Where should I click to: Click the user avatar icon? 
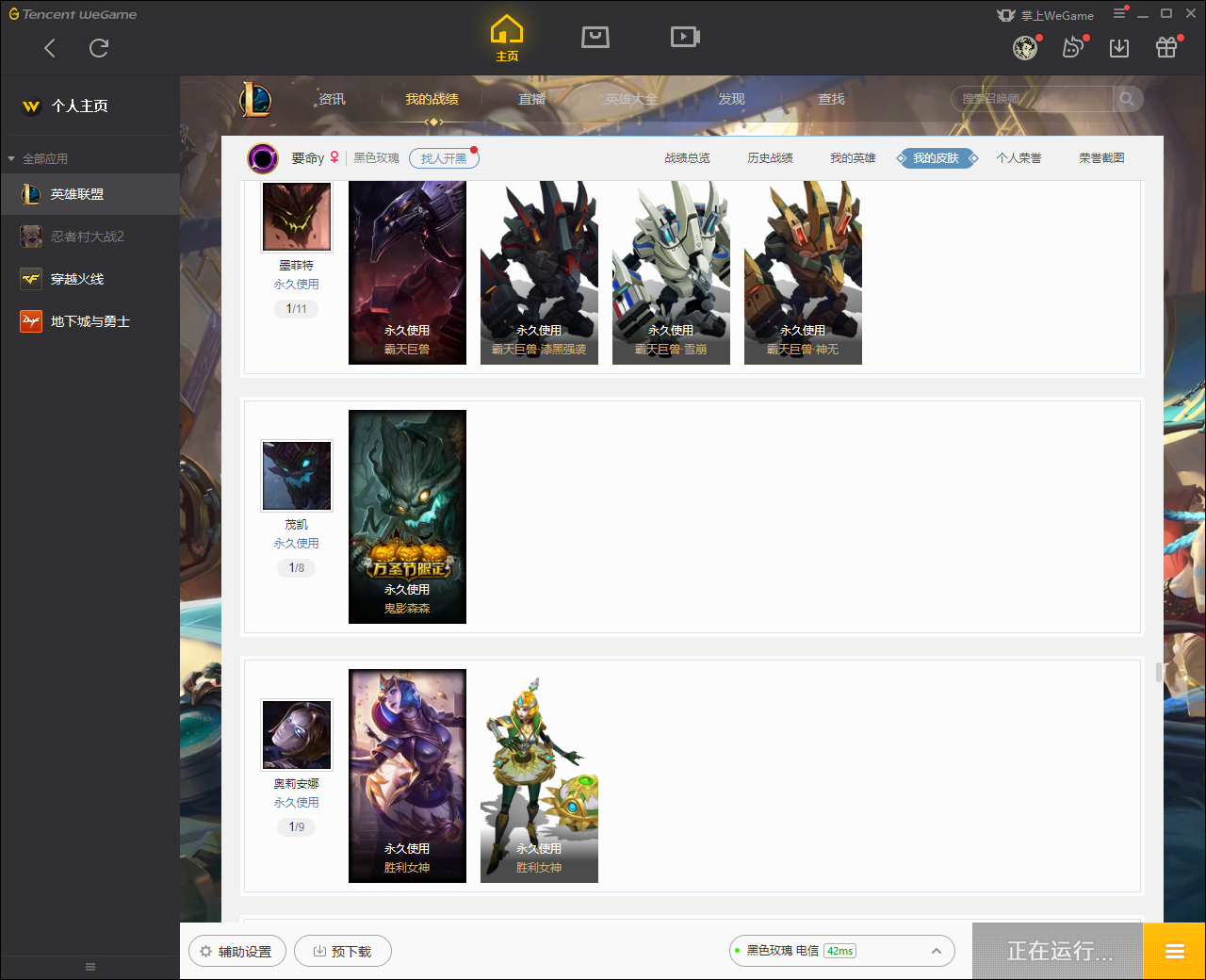click(x=1025, y=47)
